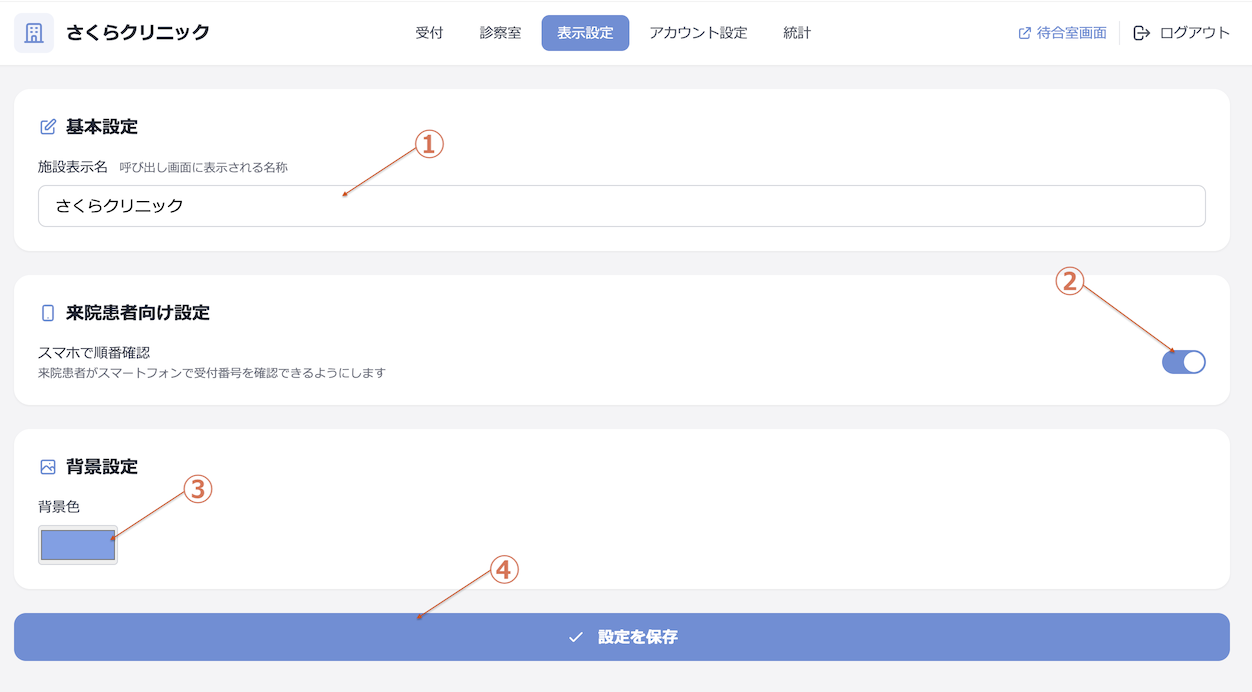Switch to the 受付 tab
The height and width of the screenshot is (692, 1252).
coord(429,32)
